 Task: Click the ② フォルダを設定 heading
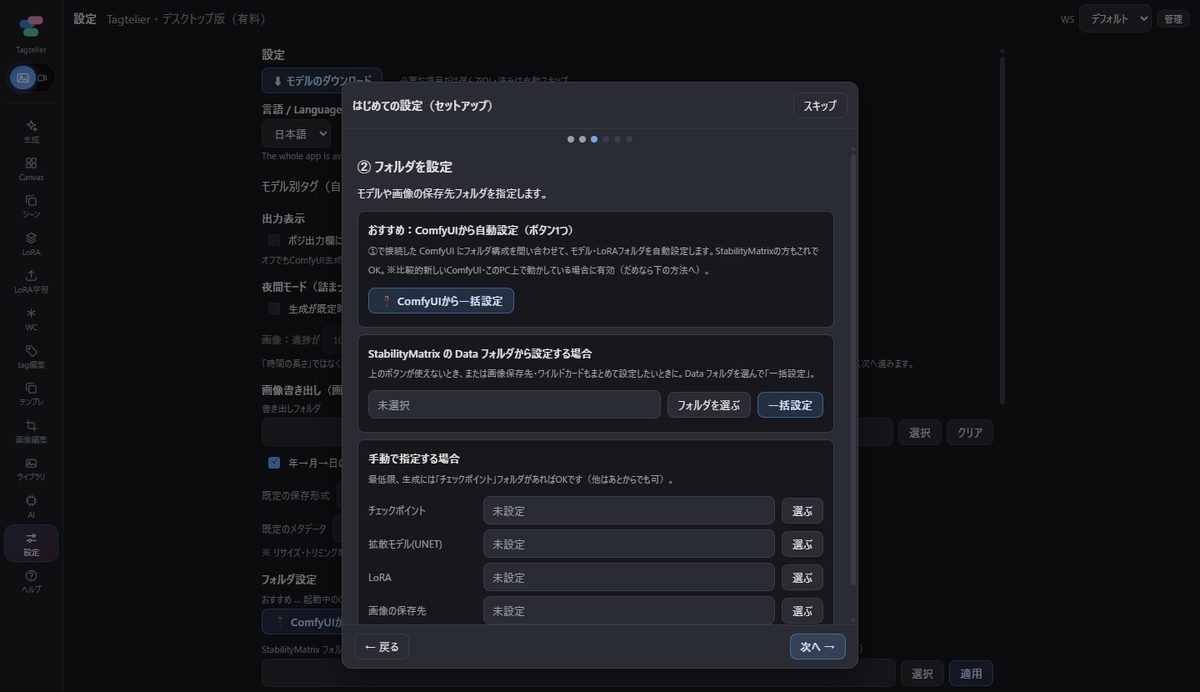[x=405, y=167]
